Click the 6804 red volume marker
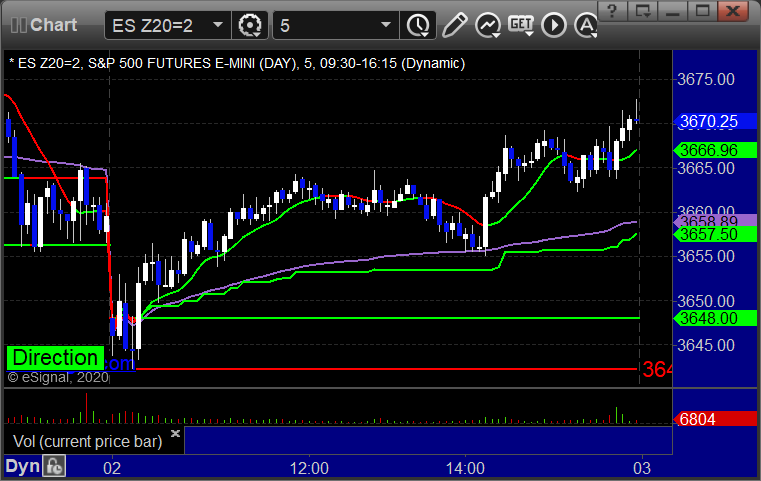761x481 pixels. tap(715, 419)
